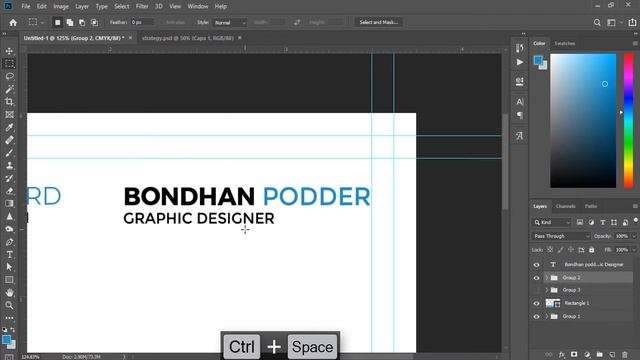The image size is (640, 360).
Task: Select the Frame tool
Action: 9,114
